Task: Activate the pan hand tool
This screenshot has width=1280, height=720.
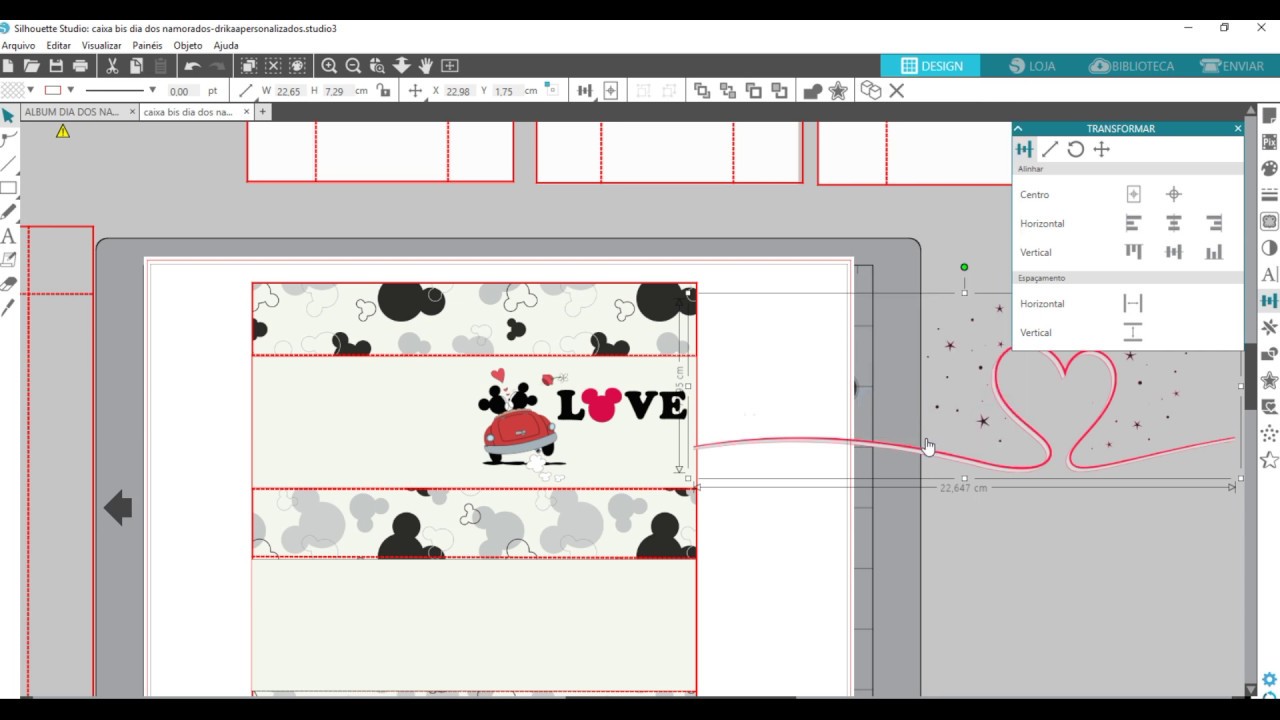Action: [425, 66]
